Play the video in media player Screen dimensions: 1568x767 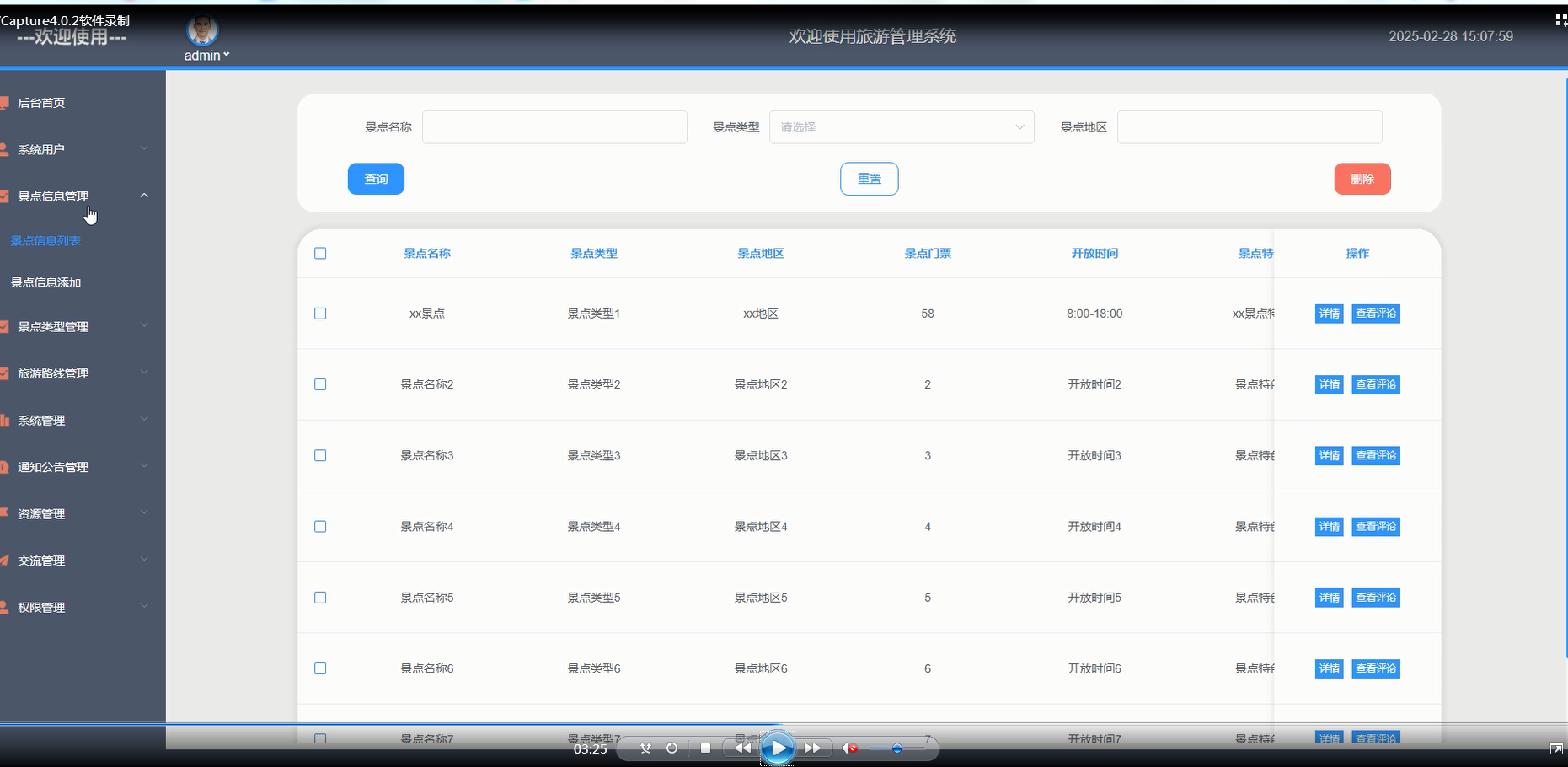pos(777,748)
